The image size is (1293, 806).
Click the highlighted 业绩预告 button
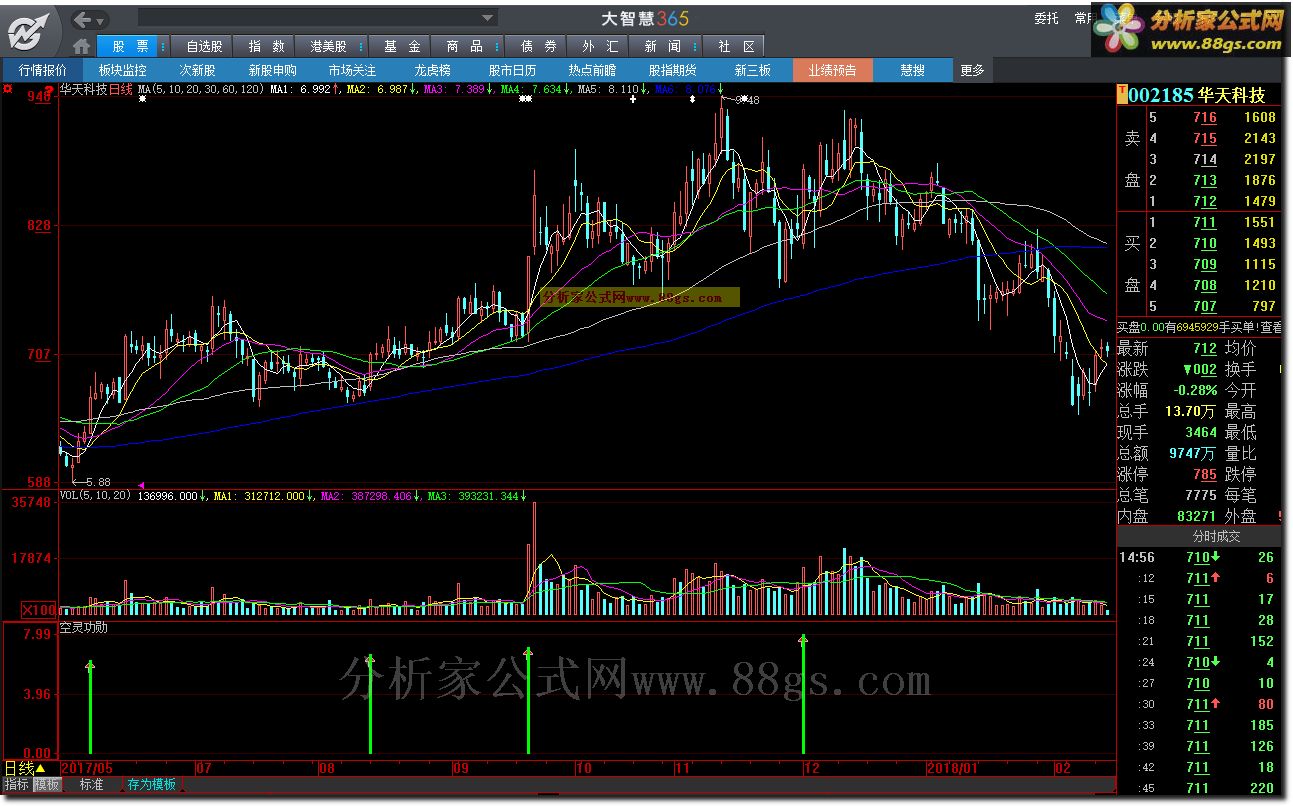(x=832, y=70)
